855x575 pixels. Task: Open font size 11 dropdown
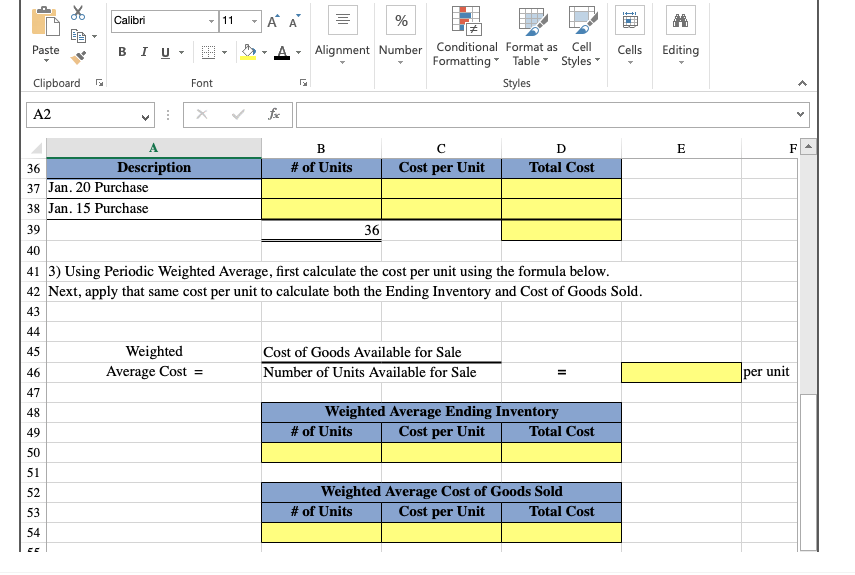[254, 21]
